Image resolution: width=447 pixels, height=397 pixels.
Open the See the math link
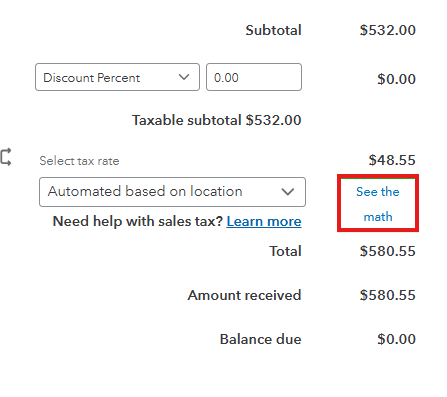coord(378,204)
